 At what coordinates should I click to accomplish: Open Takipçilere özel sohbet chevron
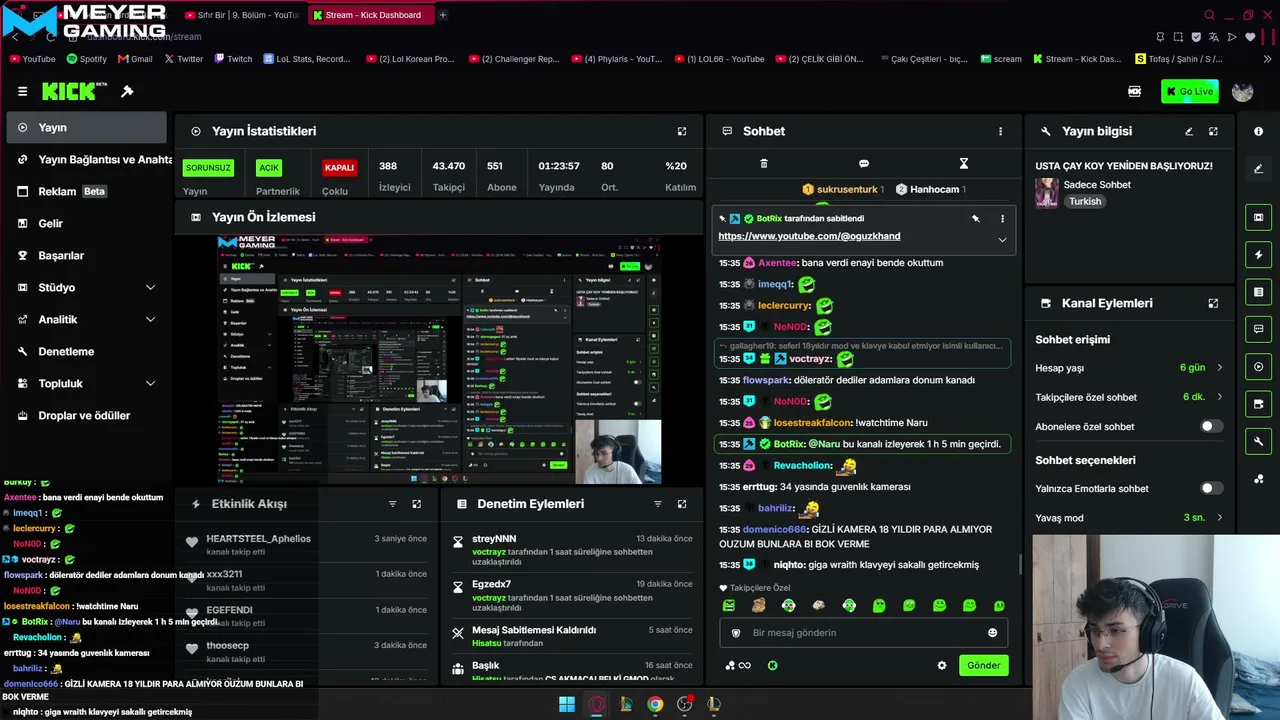click(x=1219, y=397)
